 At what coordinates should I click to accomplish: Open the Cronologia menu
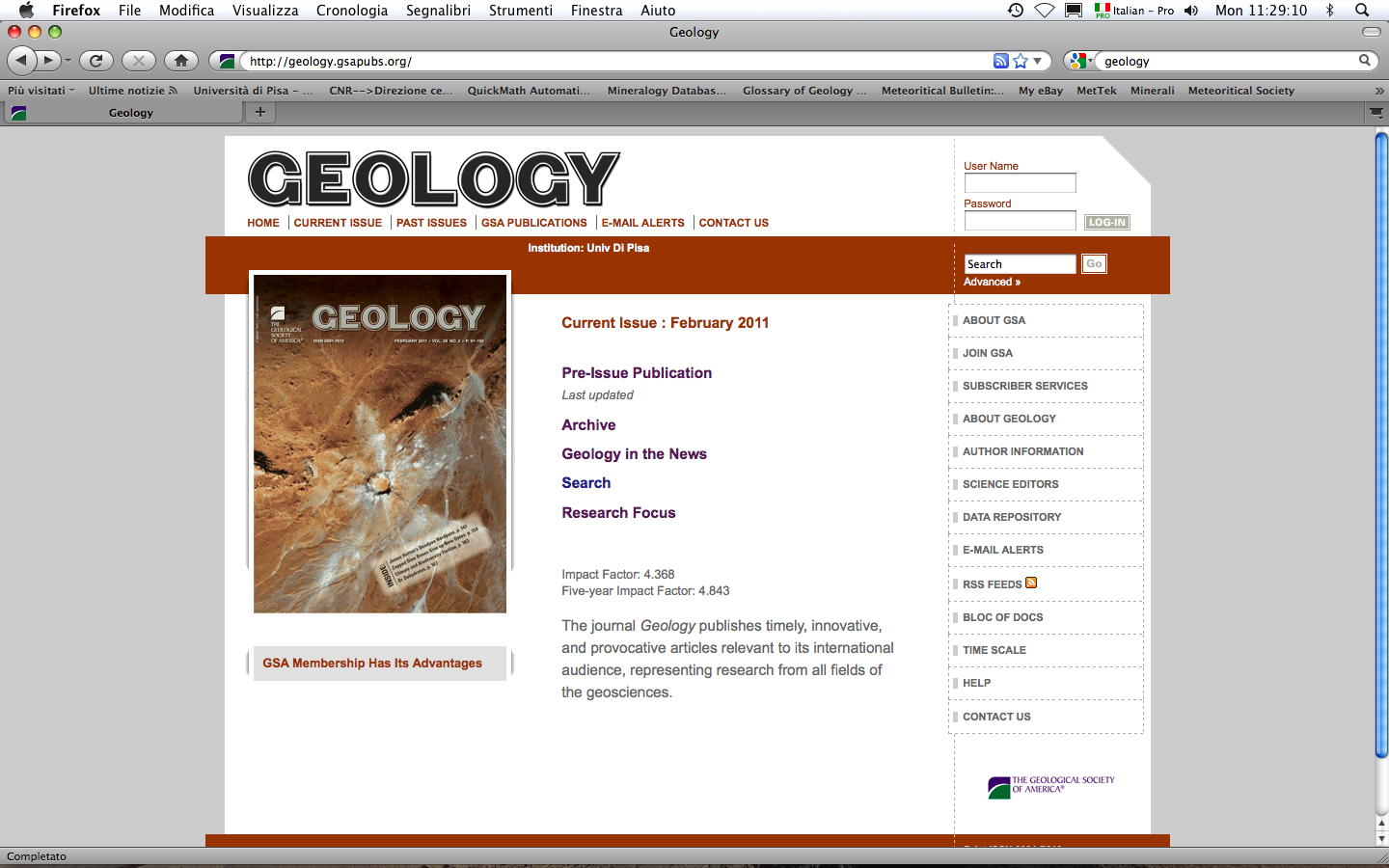(x=351, y=11)
